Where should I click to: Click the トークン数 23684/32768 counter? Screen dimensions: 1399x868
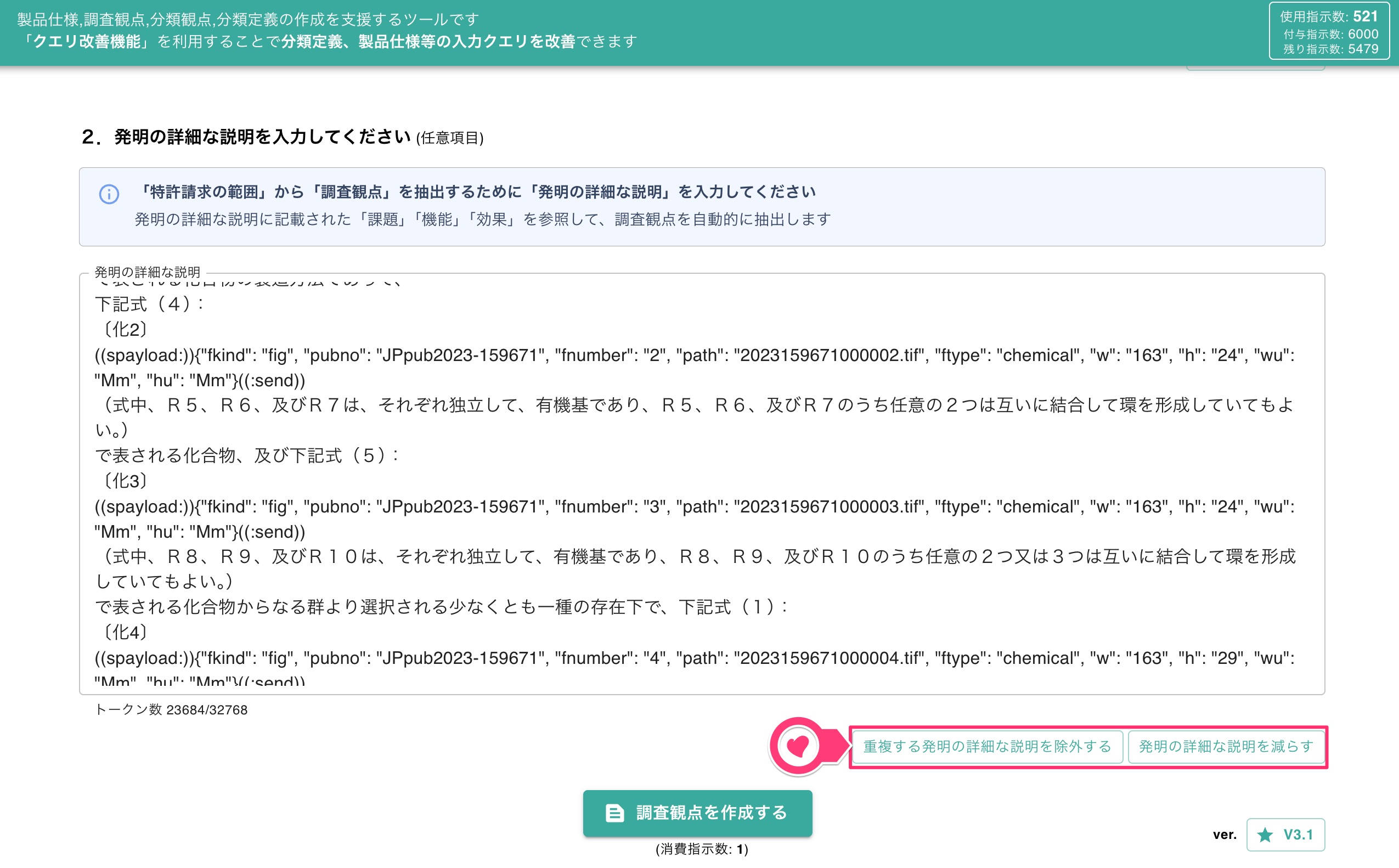tap(171, 710)
